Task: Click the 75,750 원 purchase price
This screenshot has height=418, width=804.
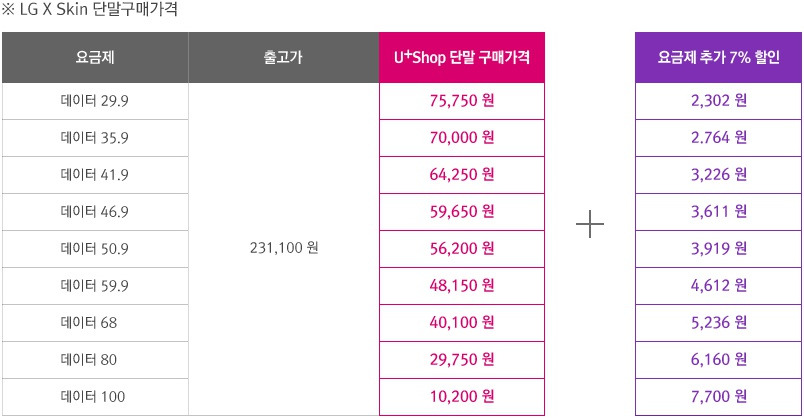Action: tap(461, 101)
